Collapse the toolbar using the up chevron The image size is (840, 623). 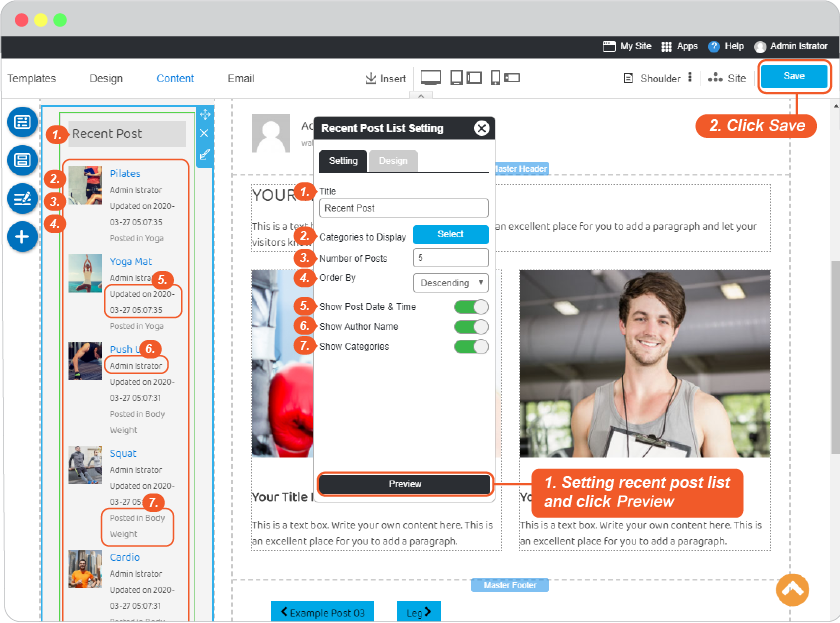421,96
